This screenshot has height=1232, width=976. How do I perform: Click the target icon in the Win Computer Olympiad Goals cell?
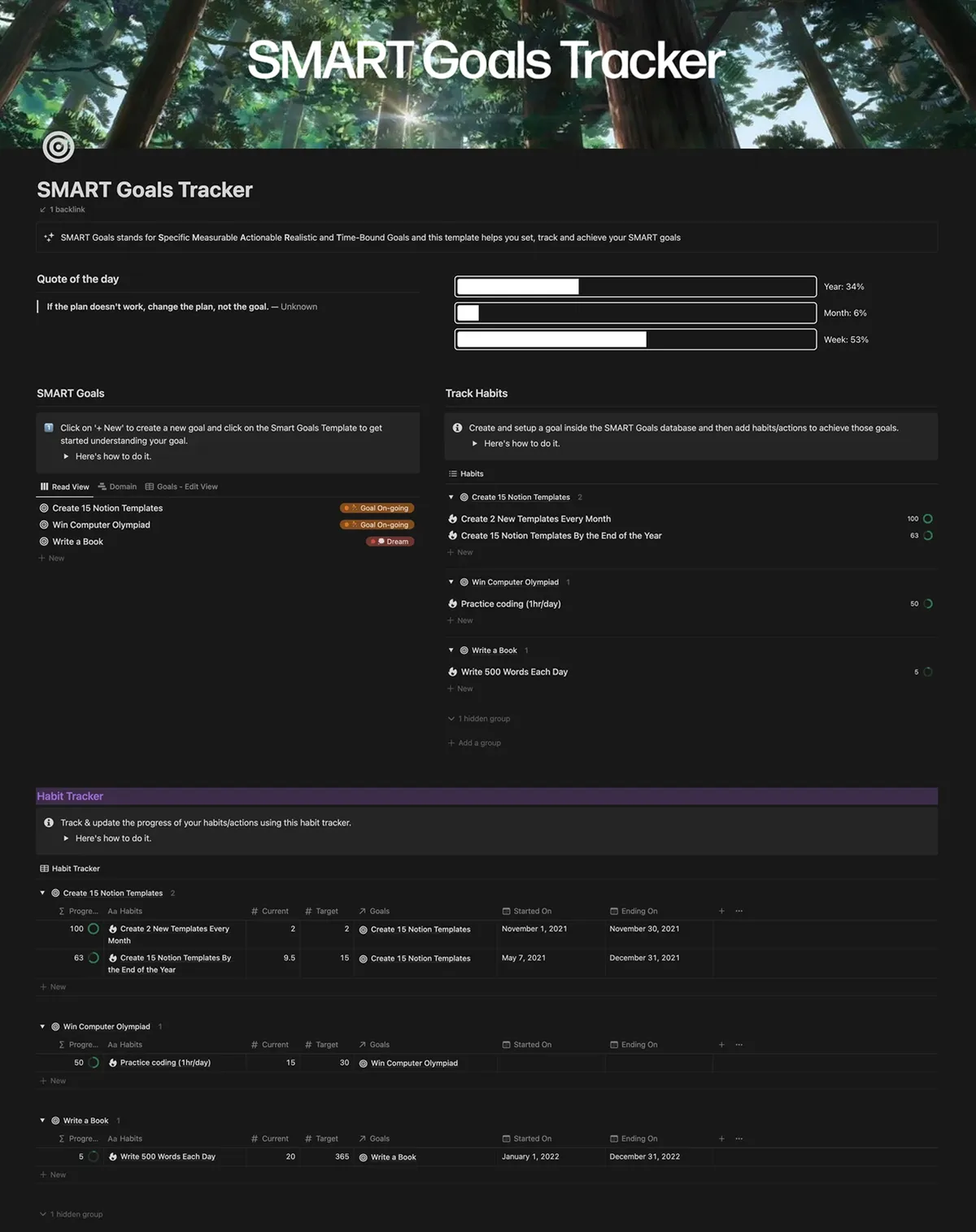[x=364, y=1064]
